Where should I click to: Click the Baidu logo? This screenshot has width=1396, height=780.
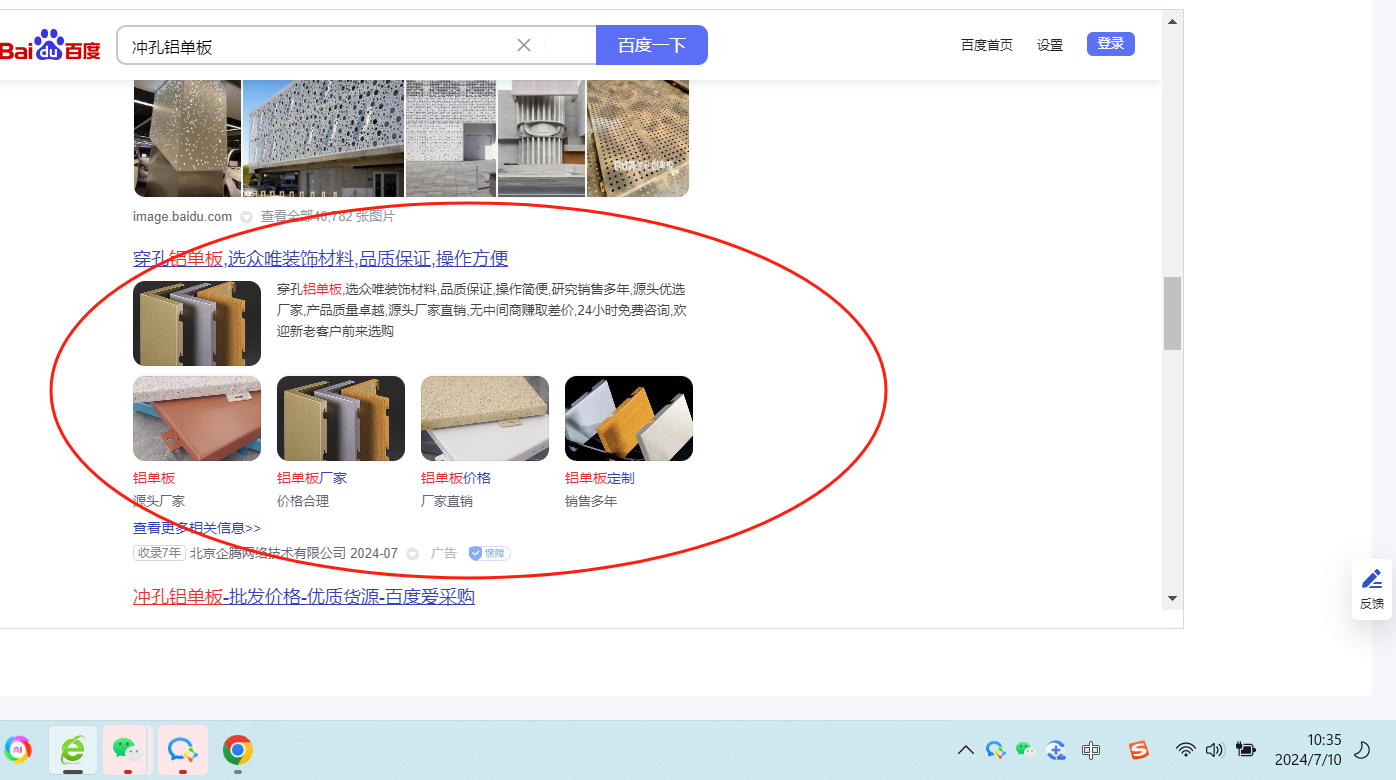50,47
